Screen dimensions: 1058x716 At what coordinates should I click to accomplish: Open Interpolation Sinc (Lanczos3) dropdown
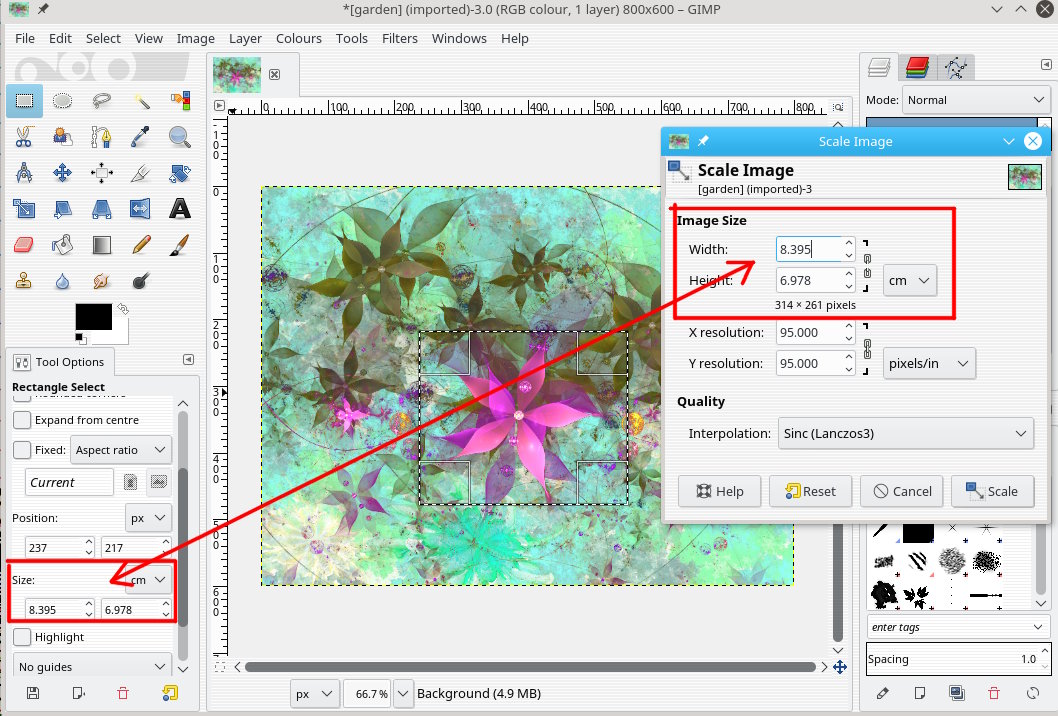click(x=906, y=434)
